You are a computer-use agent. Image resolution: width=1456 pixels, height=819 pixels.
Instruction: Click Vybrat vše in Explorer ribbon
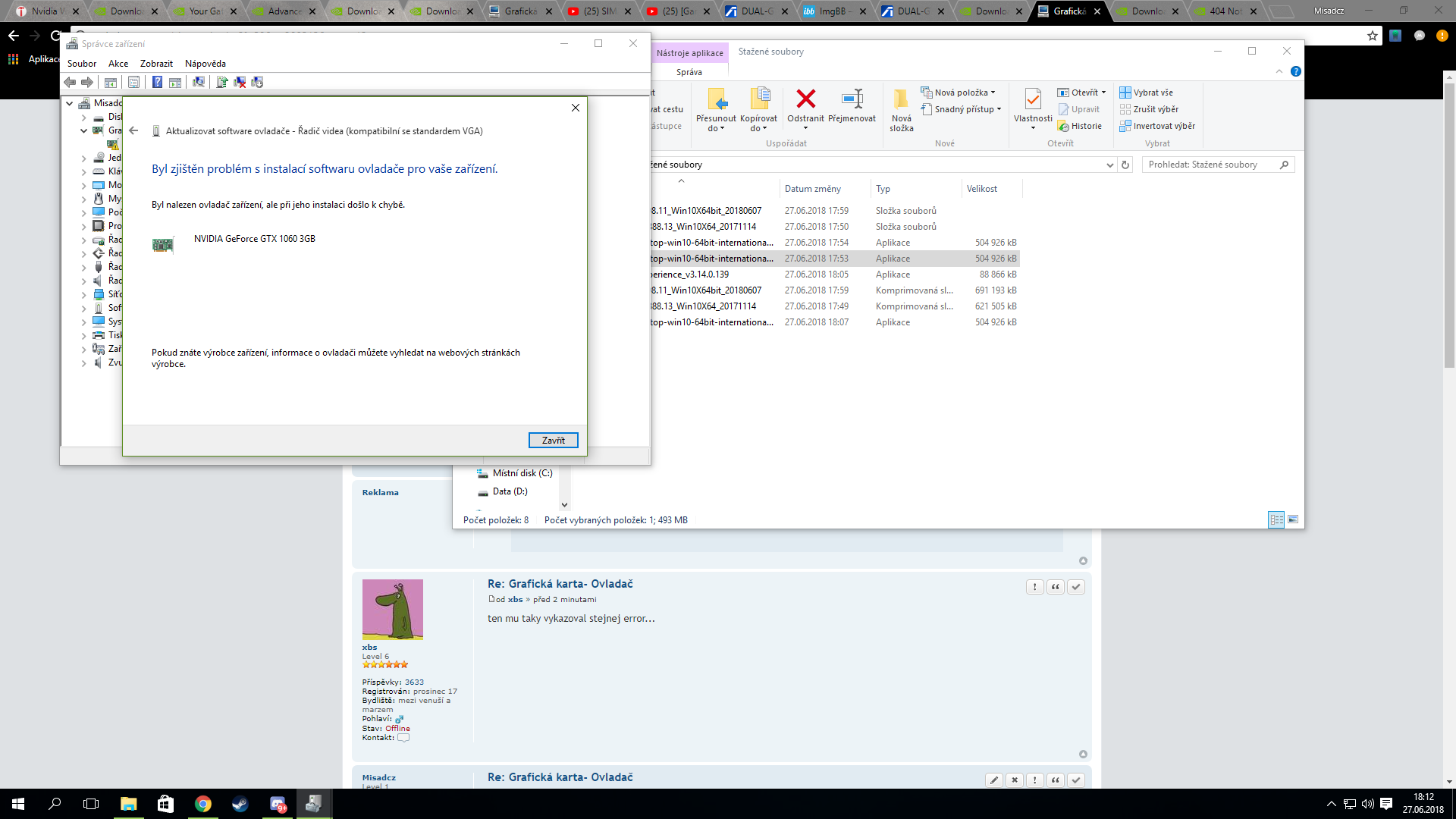pos(1147,93)
